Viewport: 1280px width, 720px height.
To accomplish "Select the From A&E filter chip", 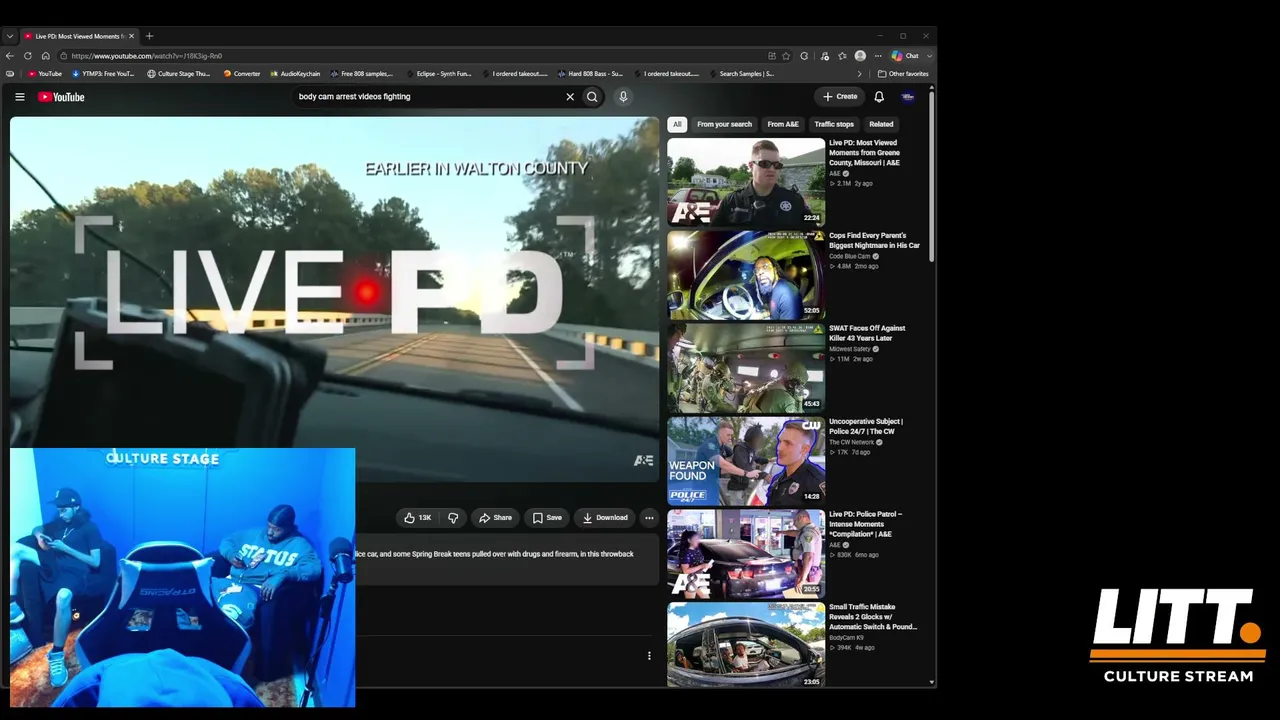I will pos(783,124).
